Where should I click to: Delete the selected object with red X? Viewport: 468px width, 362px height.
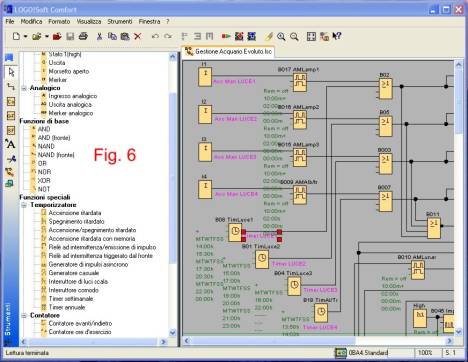137,36
